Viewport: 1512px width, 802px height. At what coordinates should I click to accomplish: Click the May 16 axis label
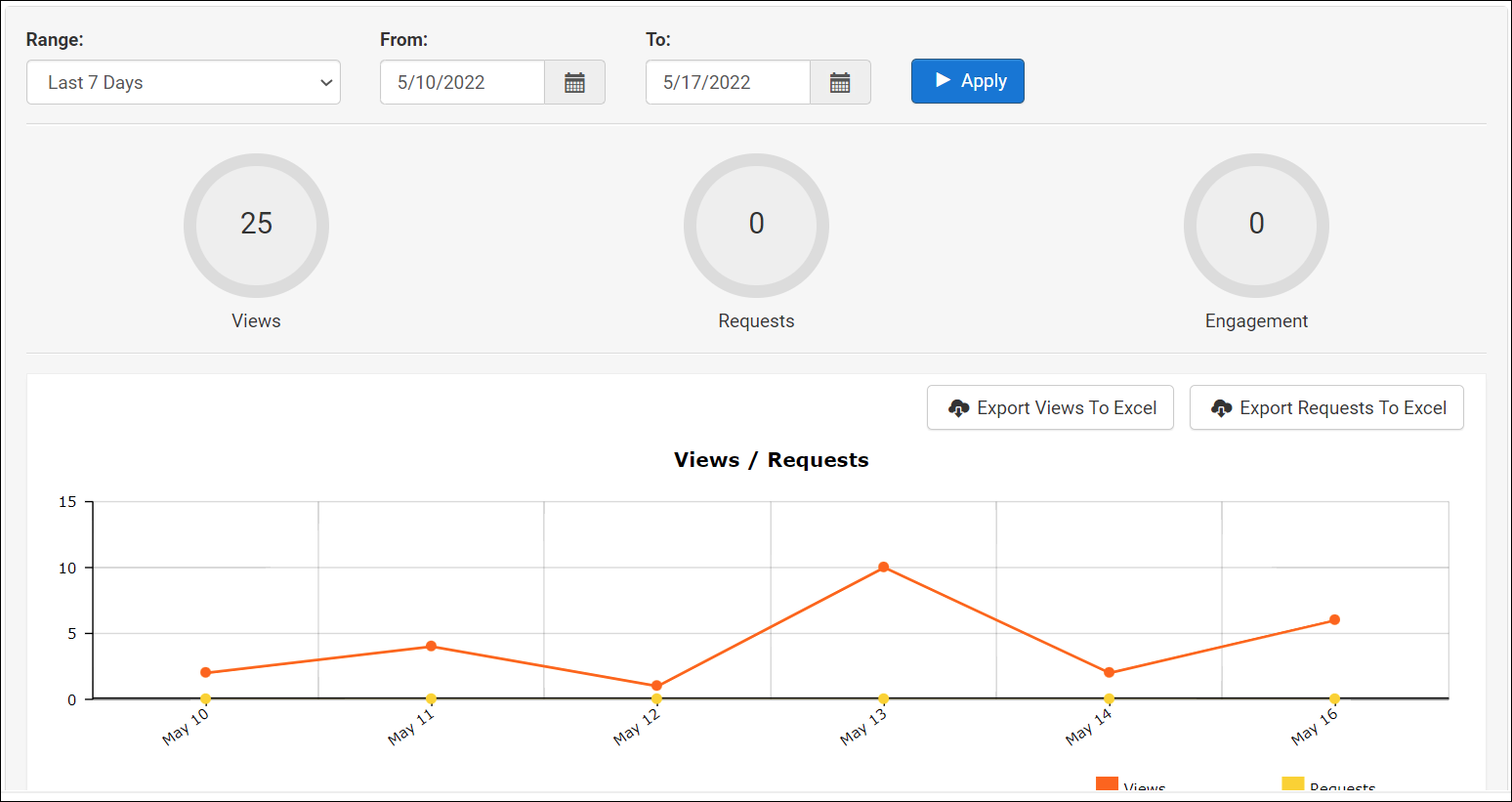(x=1315, y=727)
